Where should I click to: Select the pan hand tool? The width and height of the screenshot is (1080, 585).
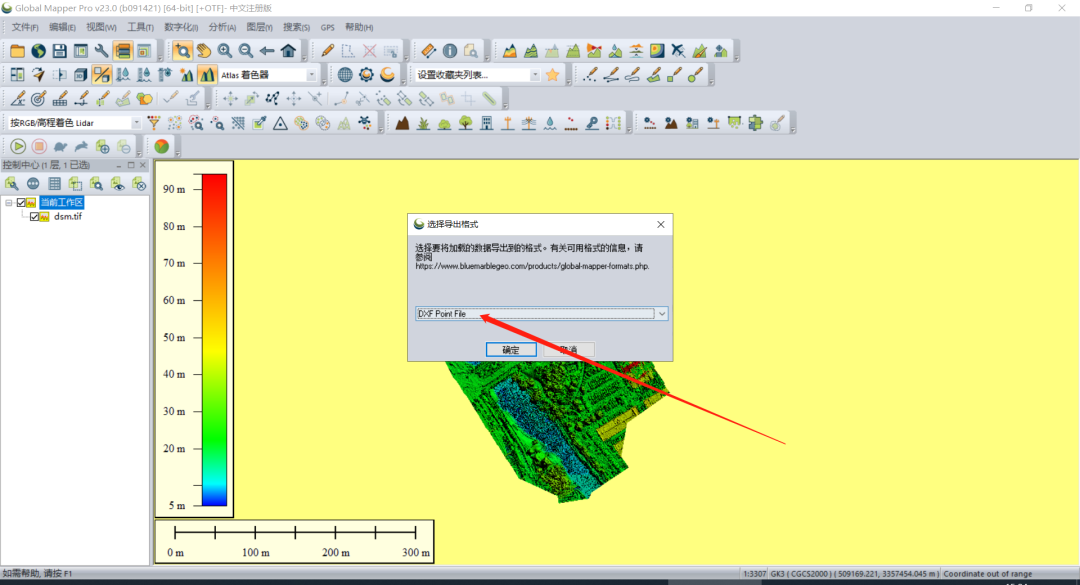203,51
